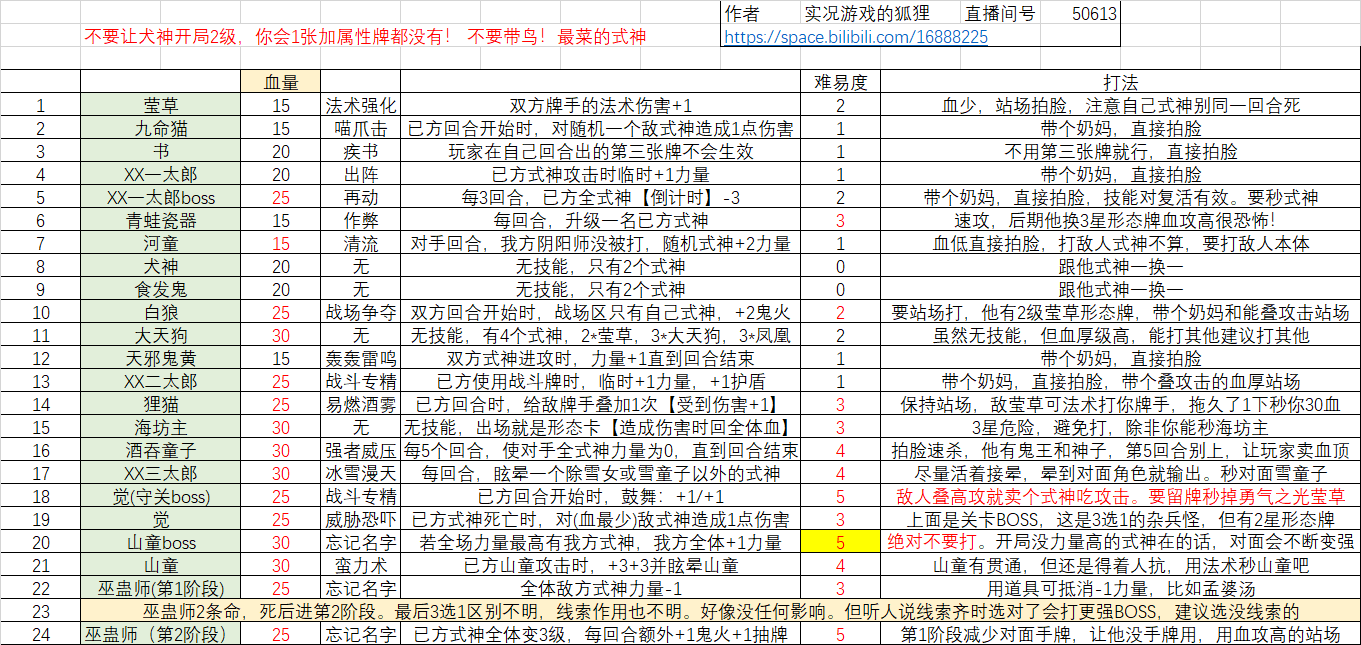Select the "萤草" name cell
The height and width of the screenshot is (645, 1361).
tap(161, 105)
